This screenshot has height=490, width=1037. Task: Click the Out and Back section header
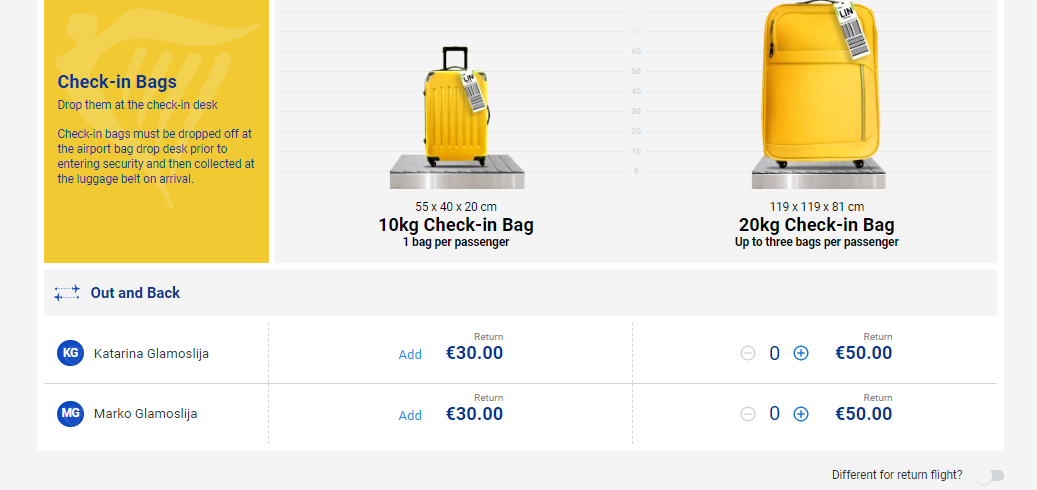tap(520, 293)
